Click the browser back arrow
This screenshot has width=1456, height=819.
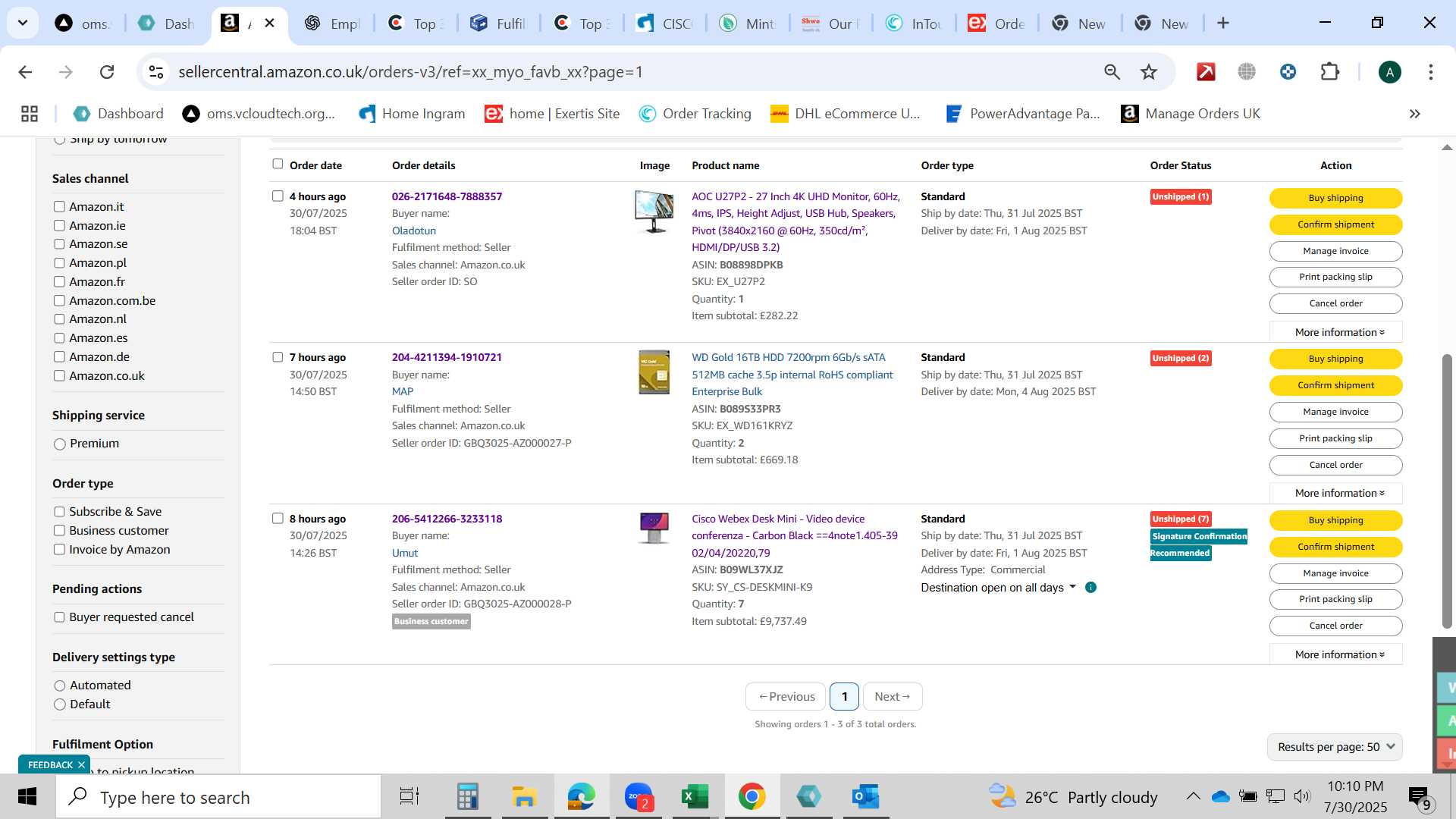(25, 72)
